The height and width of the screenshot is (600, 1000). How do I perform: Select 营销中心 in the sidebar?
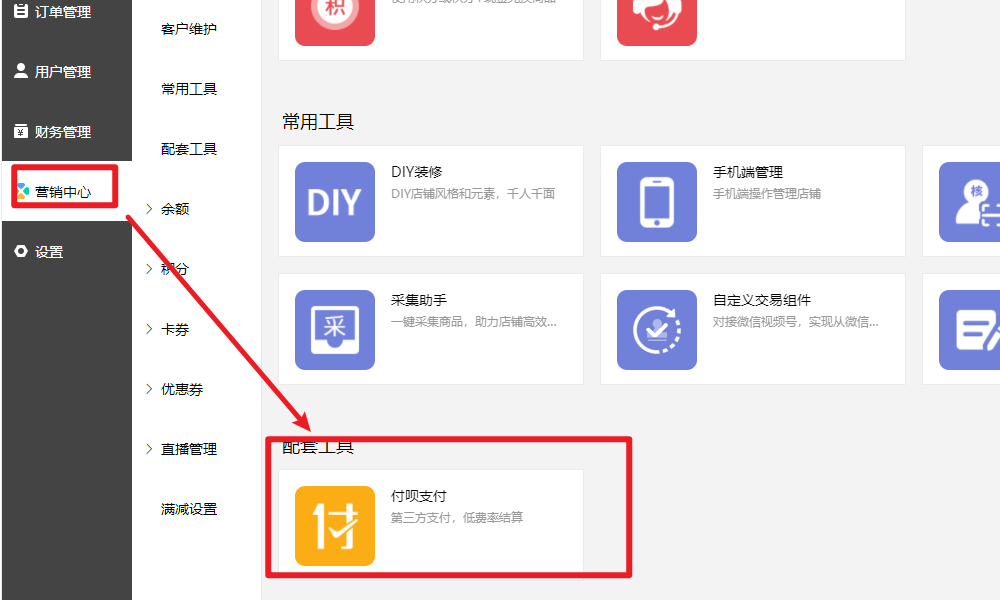(x=67, y=191)
